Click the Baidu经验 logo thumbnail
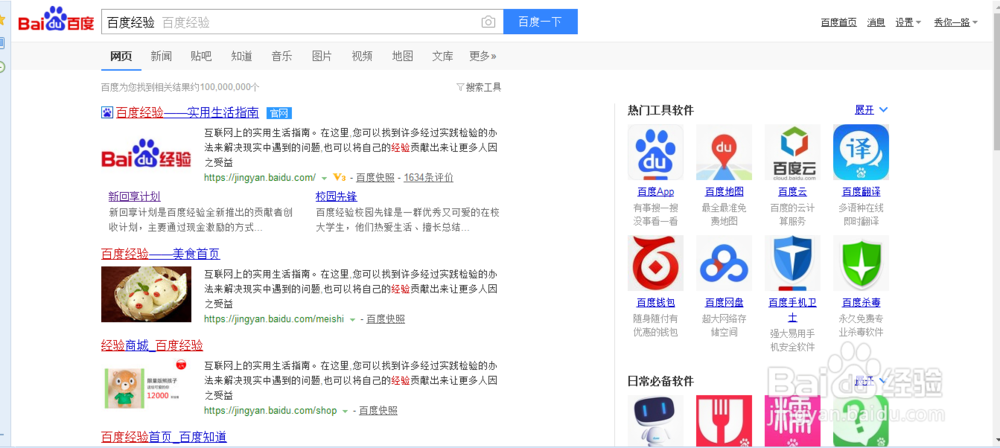Image resolution: width=1000 pixels, height=448 pixels. 146,154
